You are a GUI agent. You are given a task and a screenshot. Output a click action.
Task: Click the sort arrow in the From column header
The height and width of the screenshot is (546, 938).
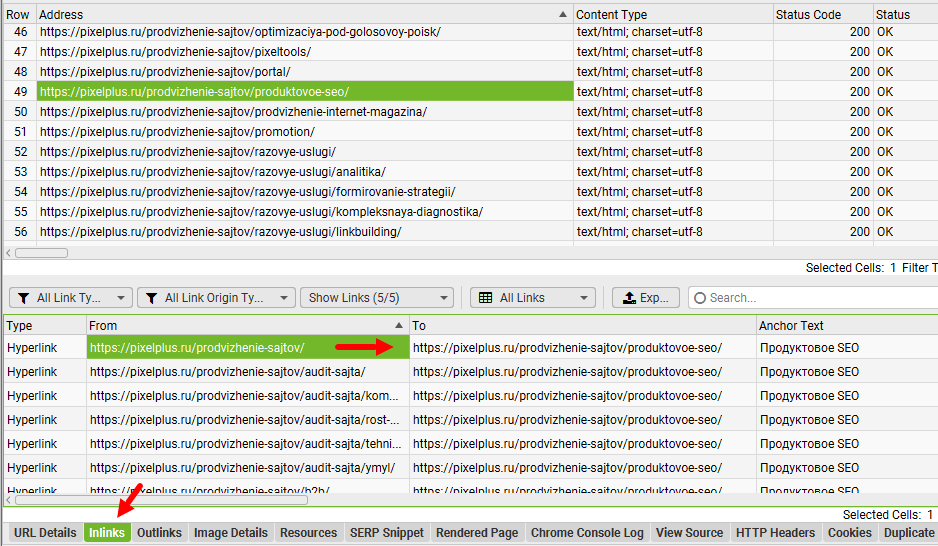click(x=400, y=325)
